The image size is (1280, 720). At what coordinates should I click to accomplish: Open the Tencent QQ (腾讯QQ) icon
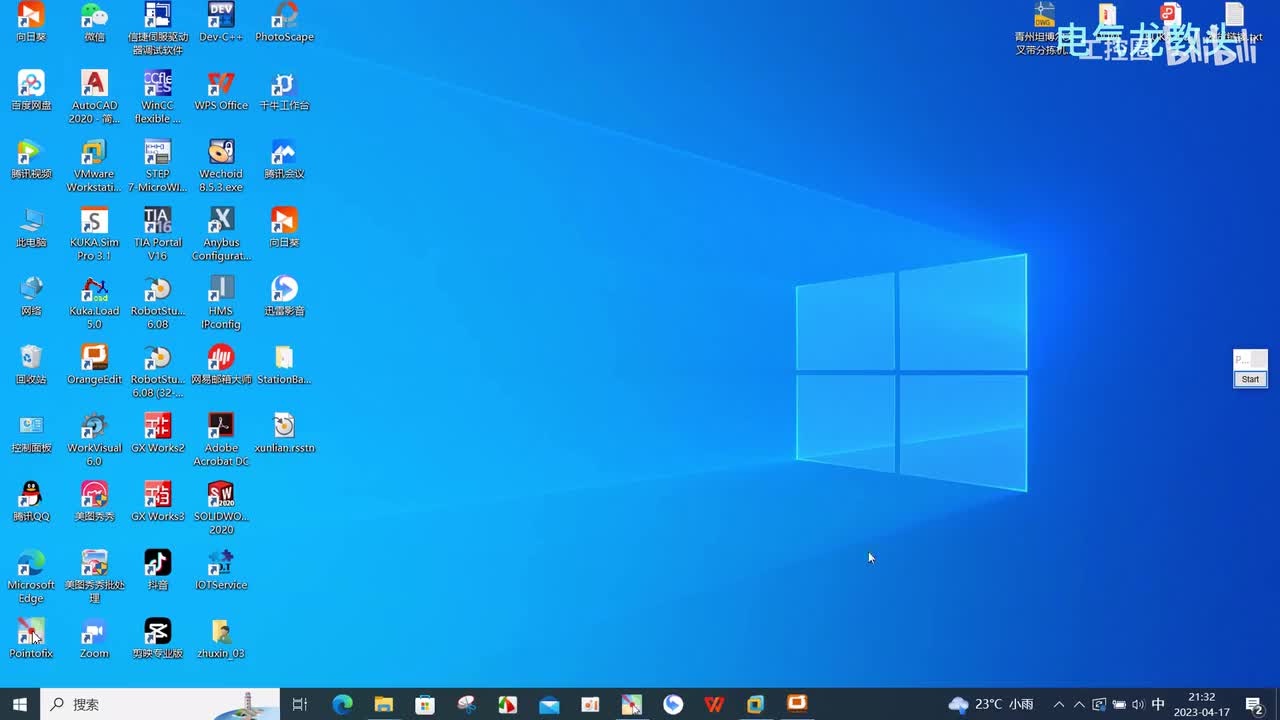click(x=31, y=502)
